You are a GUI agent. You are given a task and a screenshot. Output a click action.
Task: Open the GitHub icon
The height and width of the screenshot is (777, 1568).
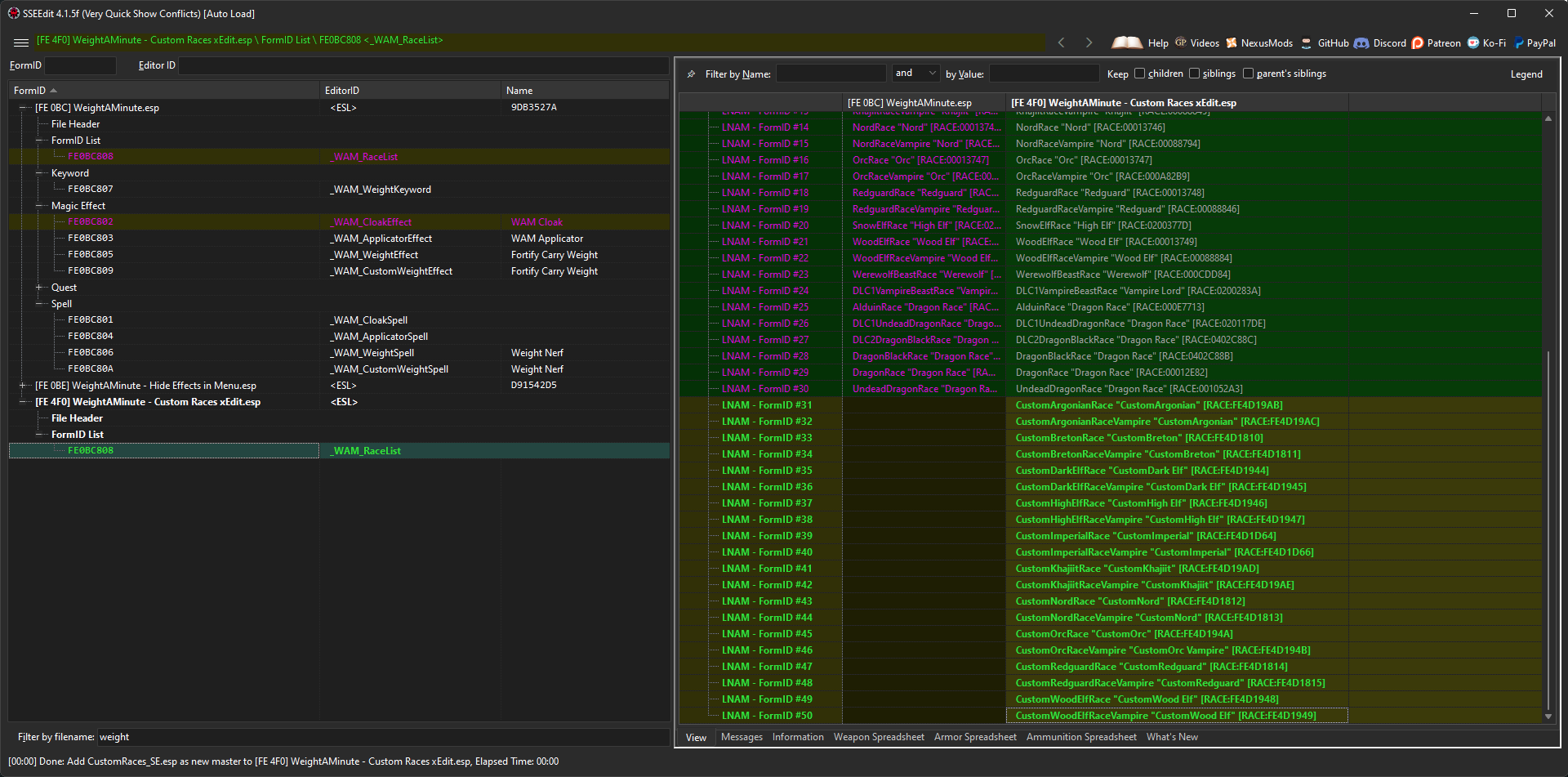point(1307,43)
